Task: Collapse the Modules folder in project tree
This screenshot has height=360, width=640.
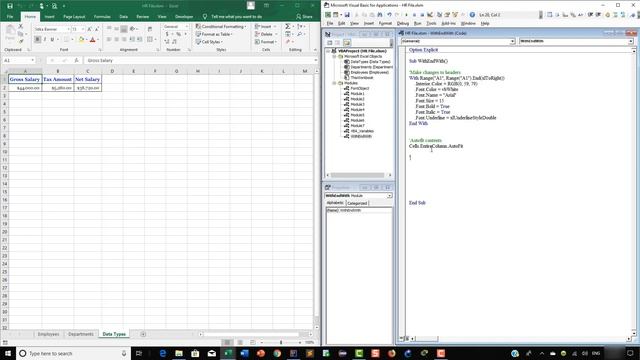Action: click(334, 83)
